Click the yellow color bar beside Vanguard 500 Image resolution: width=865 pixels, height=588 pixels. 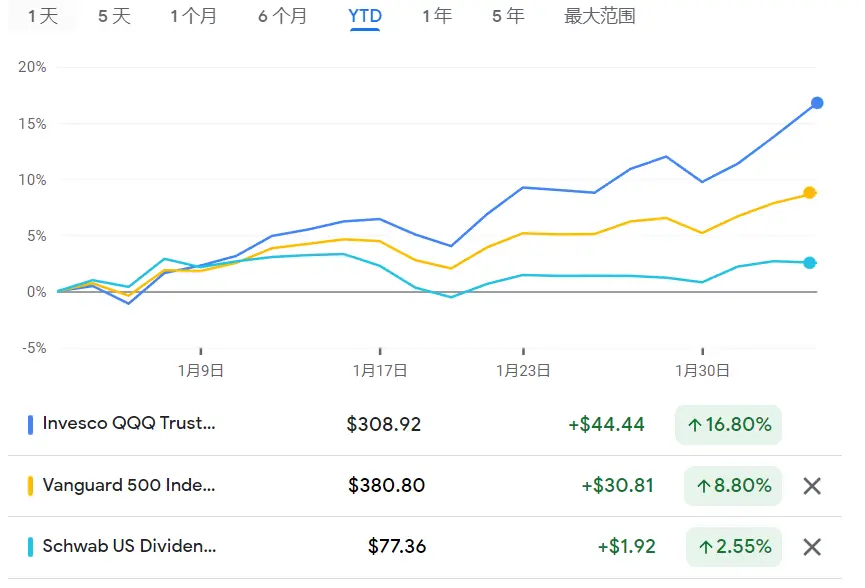click(x=30, y=486)
